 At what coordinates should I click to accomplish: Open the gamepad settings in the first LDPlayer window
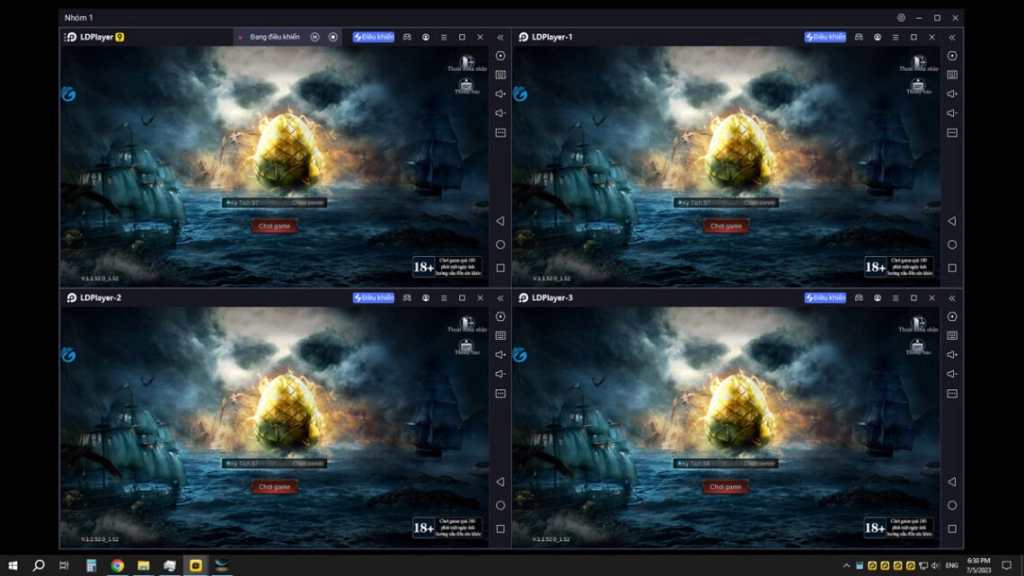pos(408,37)
